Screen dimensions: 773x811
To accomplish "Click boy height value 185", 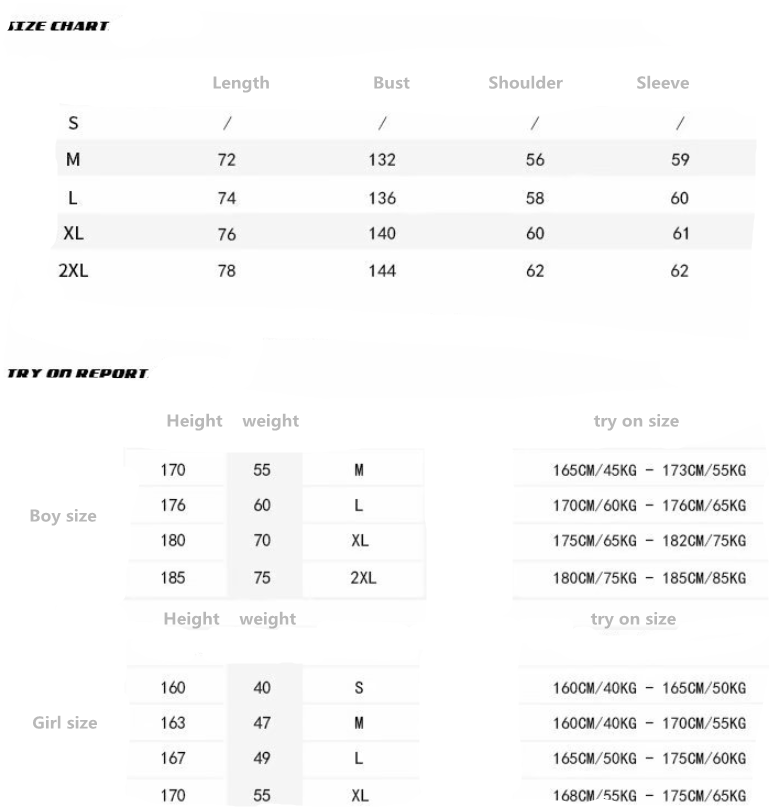I will click(173, 576).
